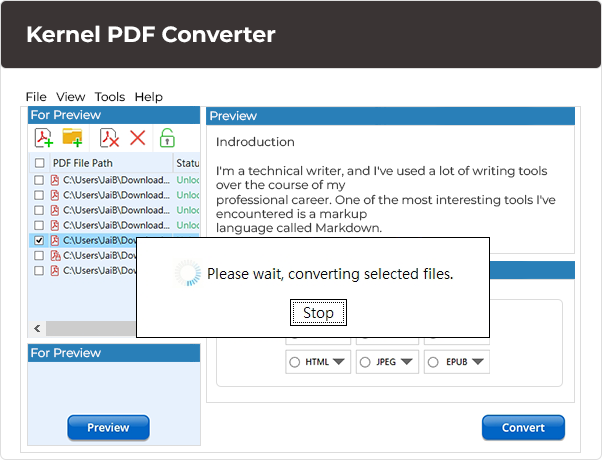Check the fourth file row checkbox
The image size is (602, 460).
click(x=39, y=225)
